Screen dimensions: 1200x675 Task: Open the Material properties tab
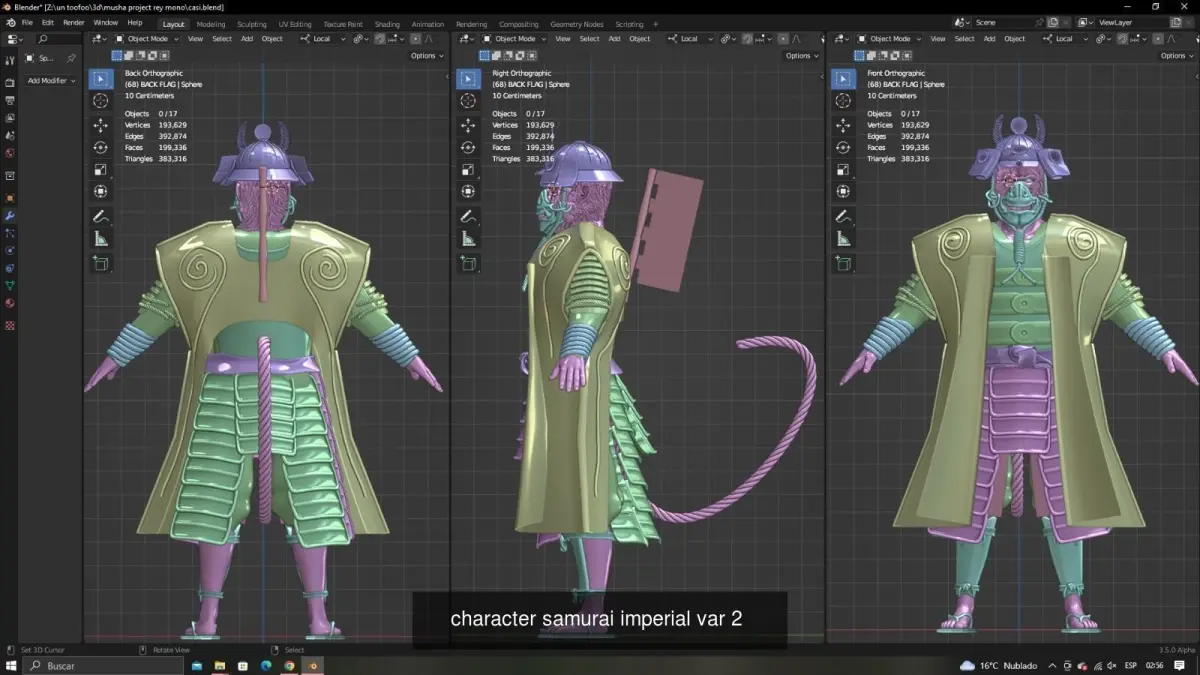click(10, 303)
